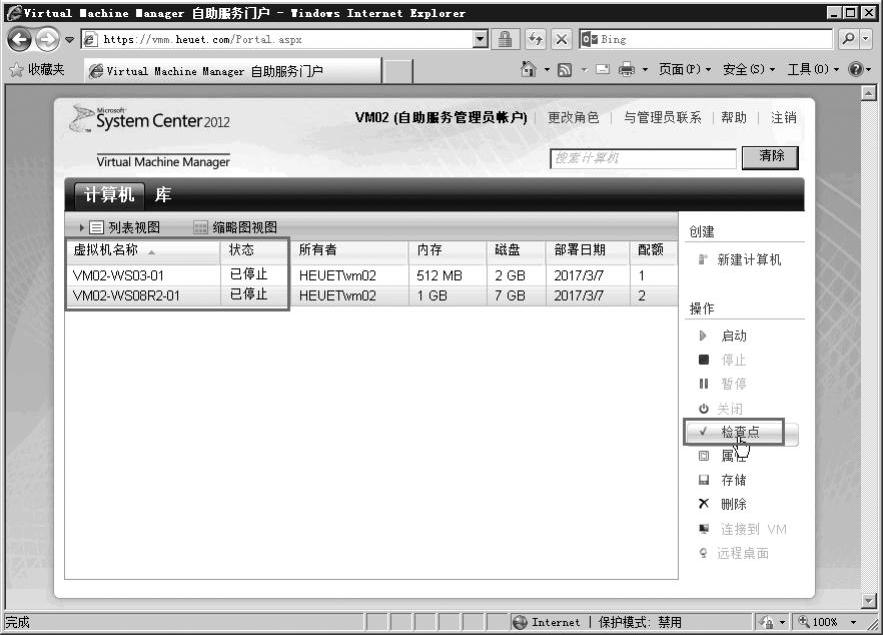Open the 页面(P) menu
This screenshot has height=635, width=883.
pyautogui.click(x=684, y=69)
